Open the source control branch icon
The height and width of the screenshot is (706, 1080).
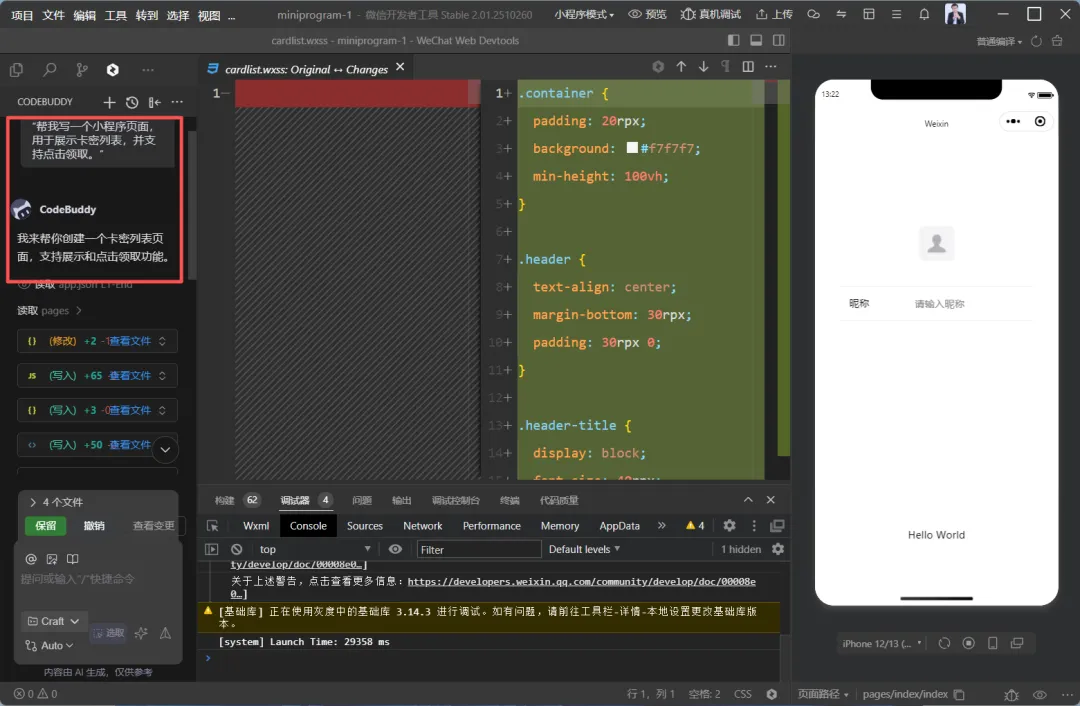81,70
